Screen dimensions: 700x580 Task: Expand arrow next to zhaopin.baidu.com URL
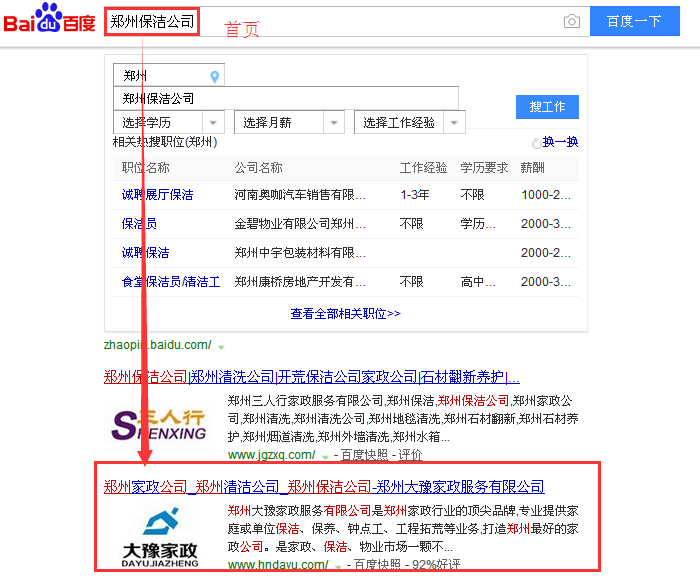pos(221,347)
